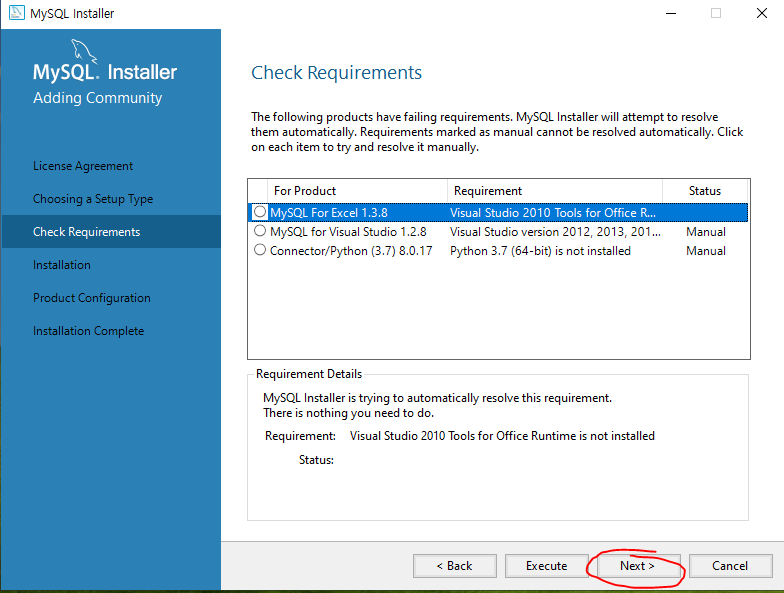Click the MySQL Installer title bar icon
Screen dimensions: 784x593
[x=16, y=12]
